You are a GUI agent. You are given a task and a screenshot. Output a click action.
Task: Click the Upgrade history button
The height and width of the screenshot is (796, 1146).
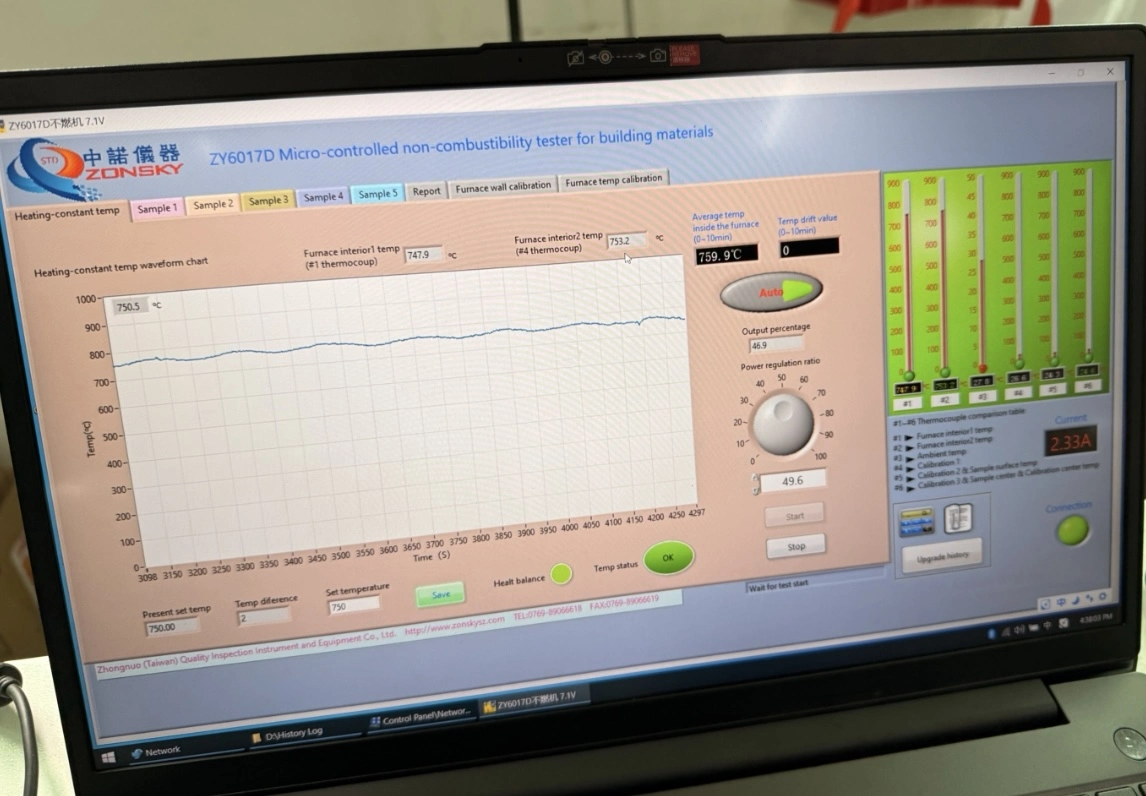tap(942, 554)
